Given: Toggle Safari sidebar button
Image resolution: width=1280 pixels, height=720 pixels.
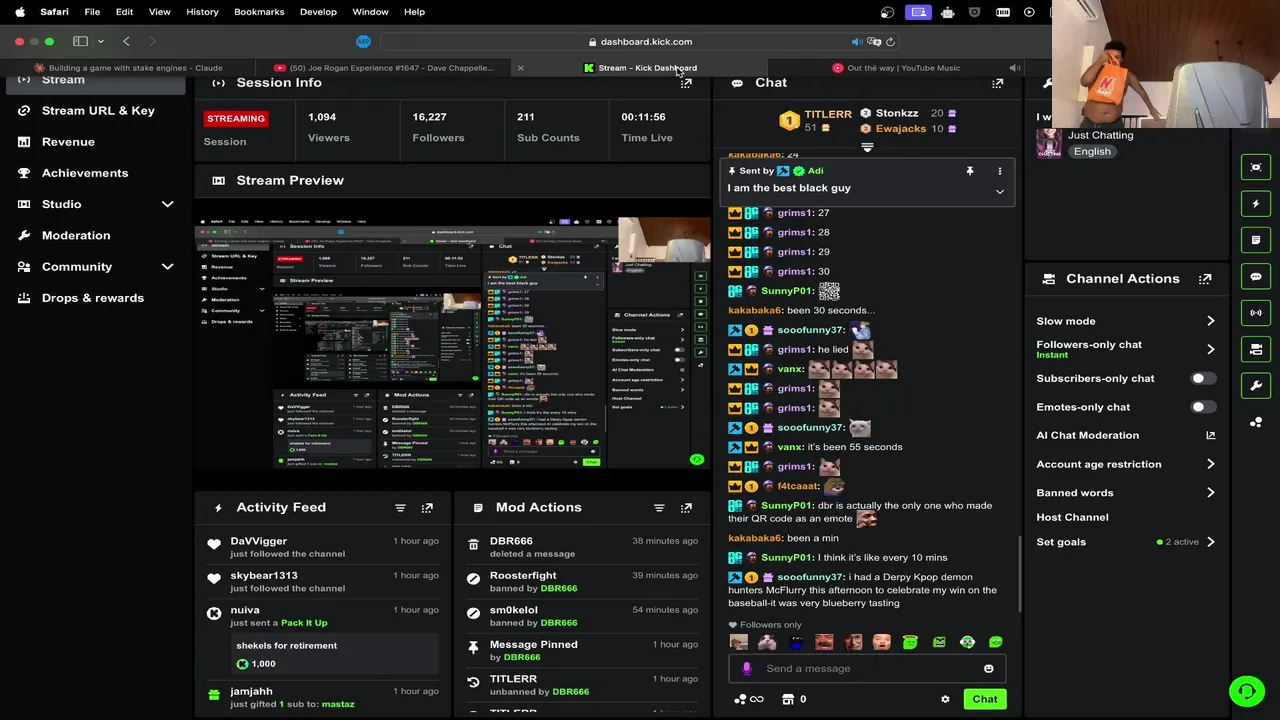Looking at the screenshot, I should coord(80,42).
